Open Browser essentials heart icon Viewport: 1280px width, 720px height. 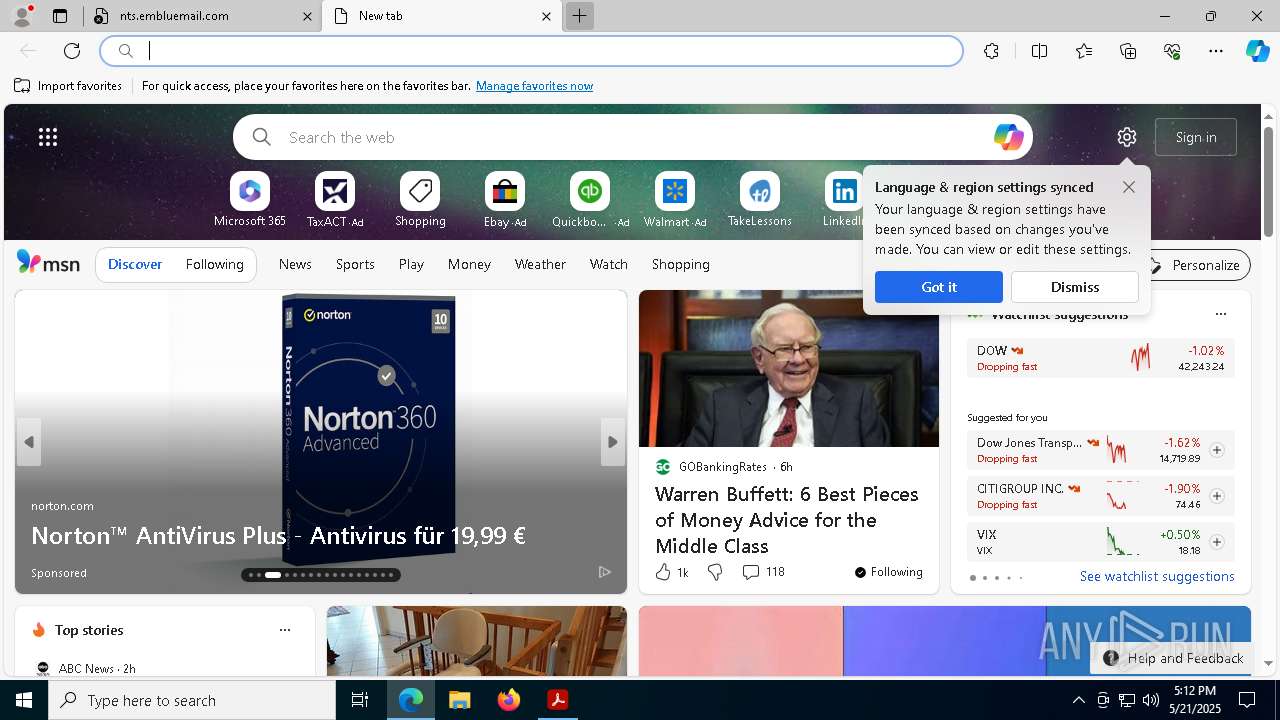coord(1172,51)
